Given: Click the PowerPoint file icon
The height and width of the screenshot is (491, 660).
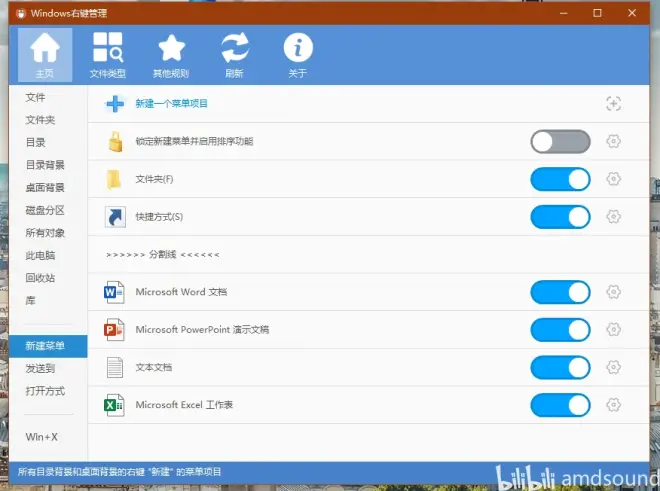Looking at the screenshot, I should tap(114, 330).
